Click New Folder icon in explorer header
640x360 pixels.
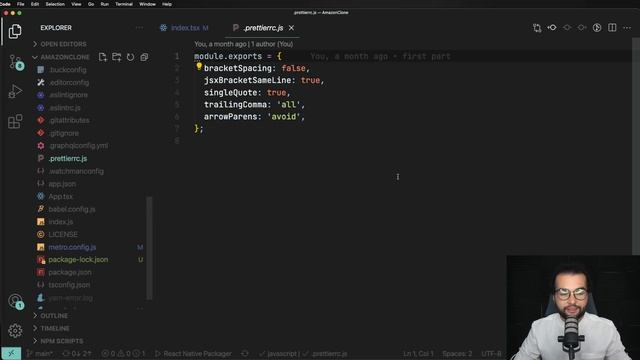point(116,57)
